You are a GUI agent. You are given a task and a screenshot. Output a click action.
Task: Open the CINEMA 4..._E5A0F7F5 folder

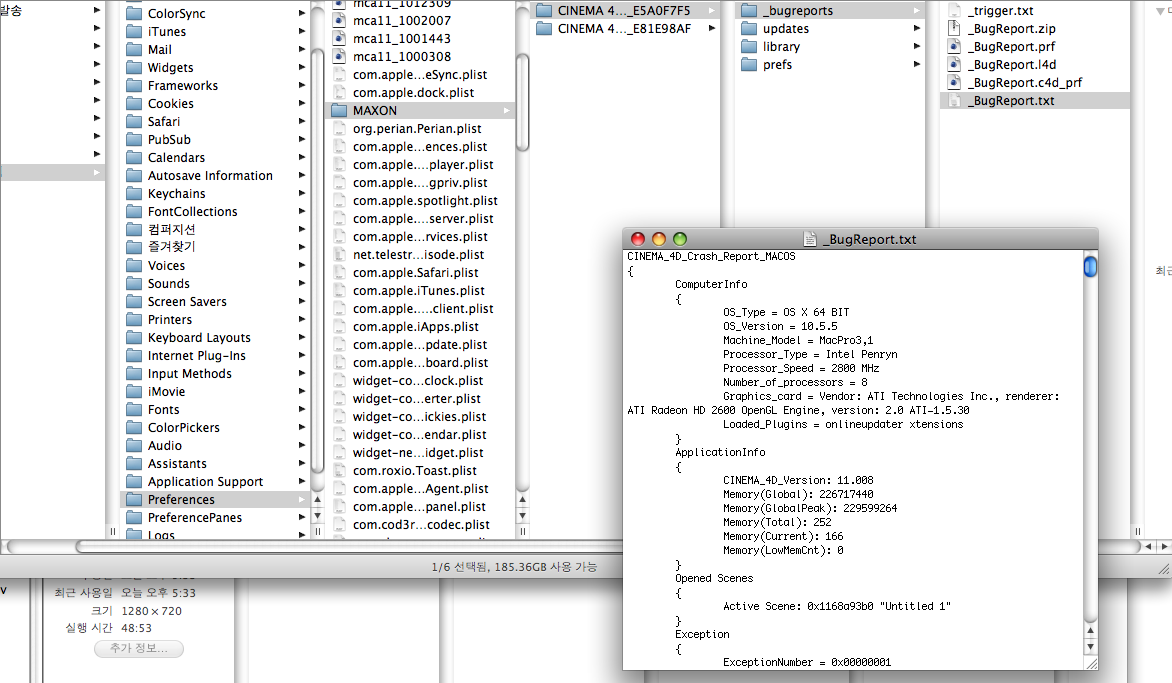pos(624,10)
